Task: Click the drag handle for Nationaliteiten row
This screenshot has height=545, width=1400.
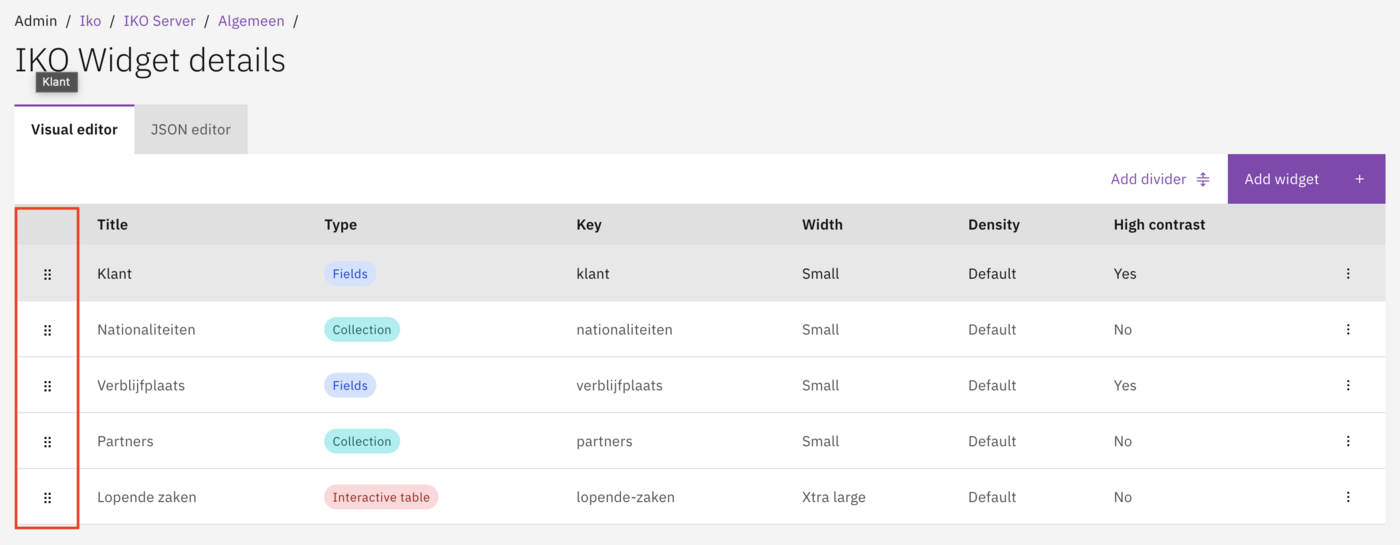Action: click(47, 330)
